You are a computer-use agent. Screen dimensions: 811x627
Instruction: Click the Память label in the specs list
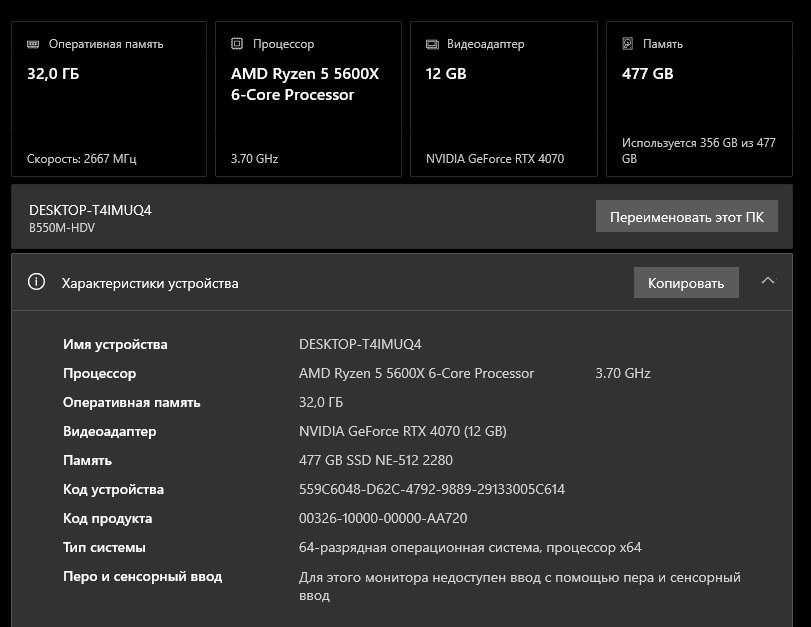click(x=87, y=460)
